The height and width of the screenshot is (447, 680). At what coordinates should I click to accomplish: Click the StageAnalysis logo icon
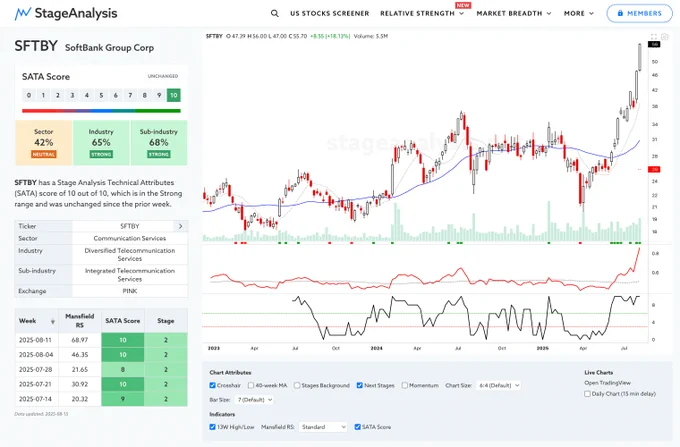click(23, 13)
